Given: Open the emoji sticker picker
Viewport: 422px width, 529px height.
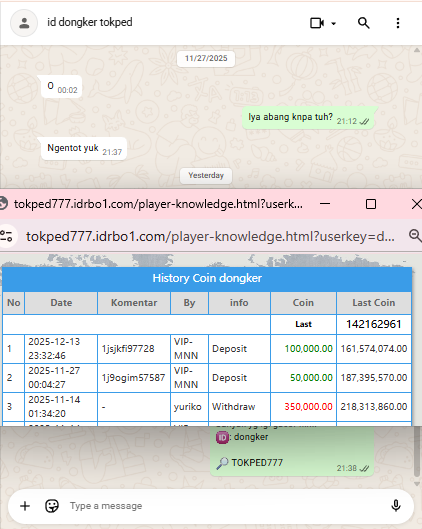Looking at the screenshot, I should [52, 506].
